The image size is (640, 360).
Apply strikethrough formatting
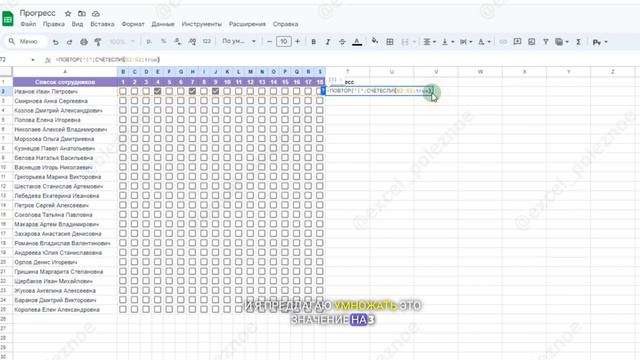click(x=342, y=42)
